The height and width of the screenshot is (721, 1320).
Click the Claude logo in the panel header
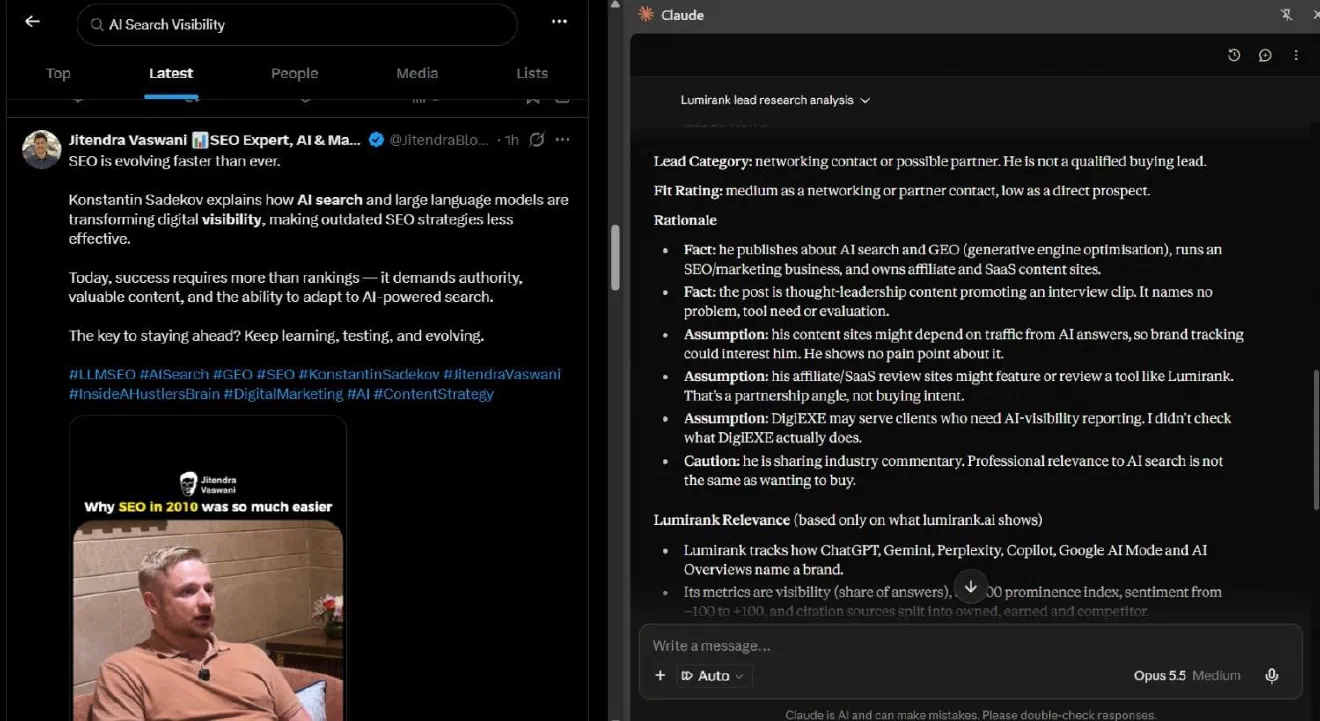(x=646, y=15)
